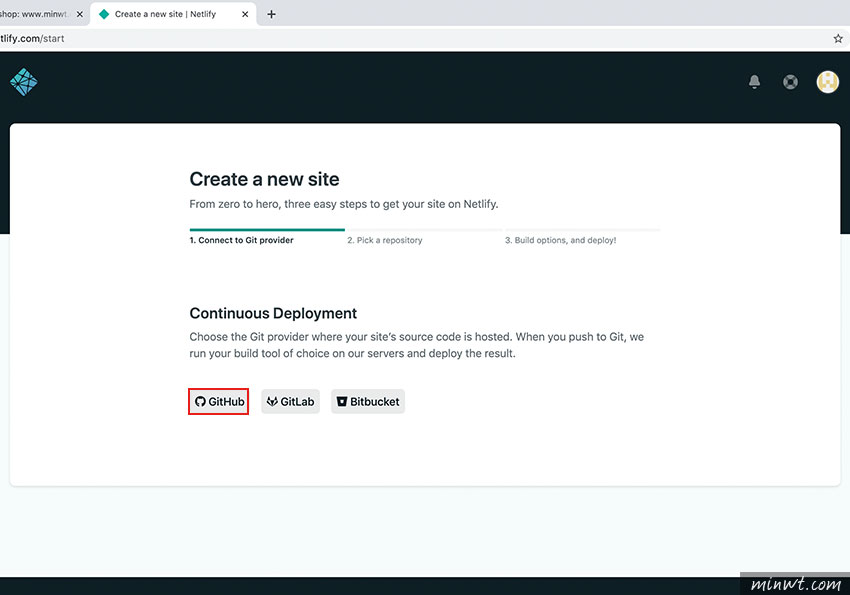The width and height of the screenshot is (850, 595).
Task: Open the support lifebuoy icon
Action: (x=790, y=82)
